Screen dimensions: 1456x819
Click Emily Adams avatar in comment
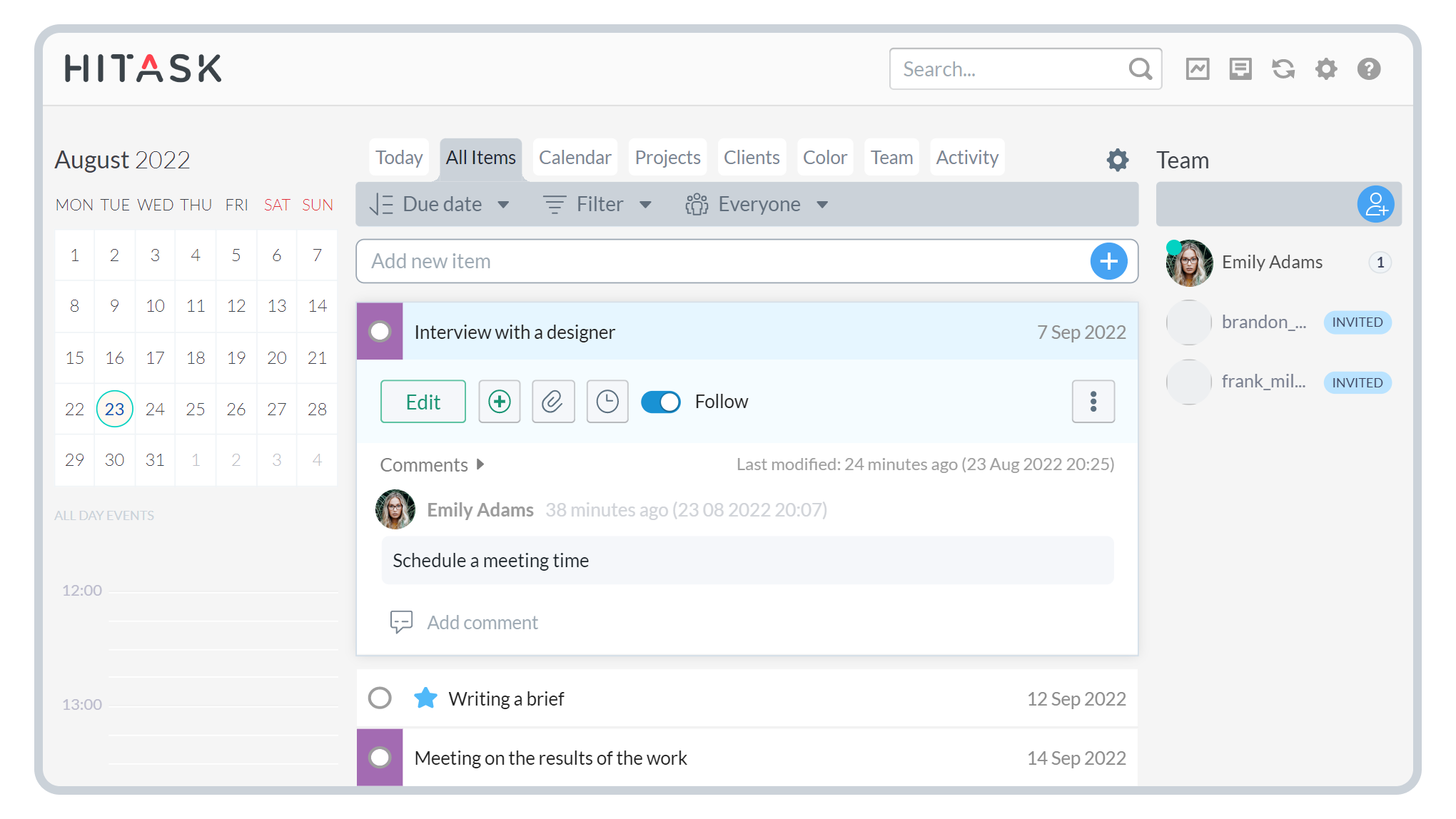(395, 509)
